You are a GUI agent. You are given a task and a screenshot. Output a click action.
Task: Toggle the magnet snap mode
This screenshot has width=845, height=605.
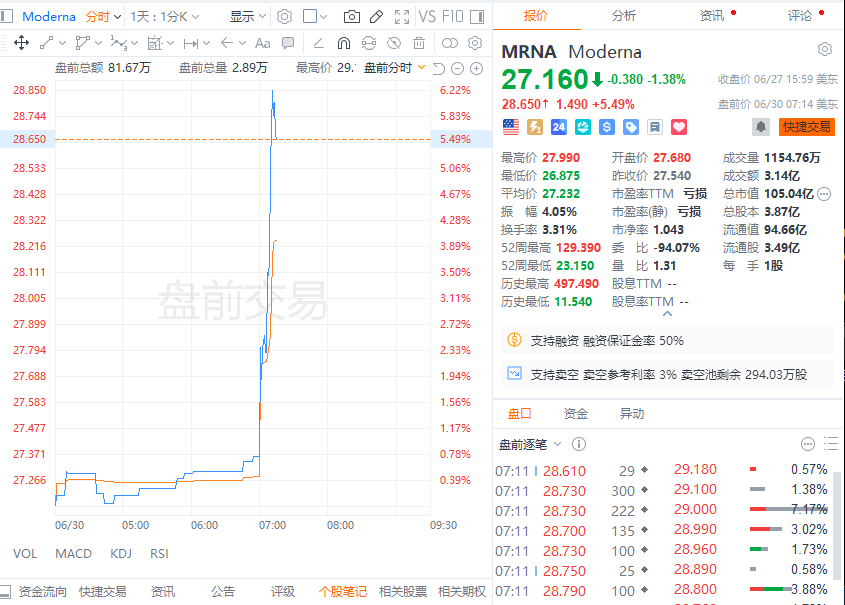pos(344,43)
